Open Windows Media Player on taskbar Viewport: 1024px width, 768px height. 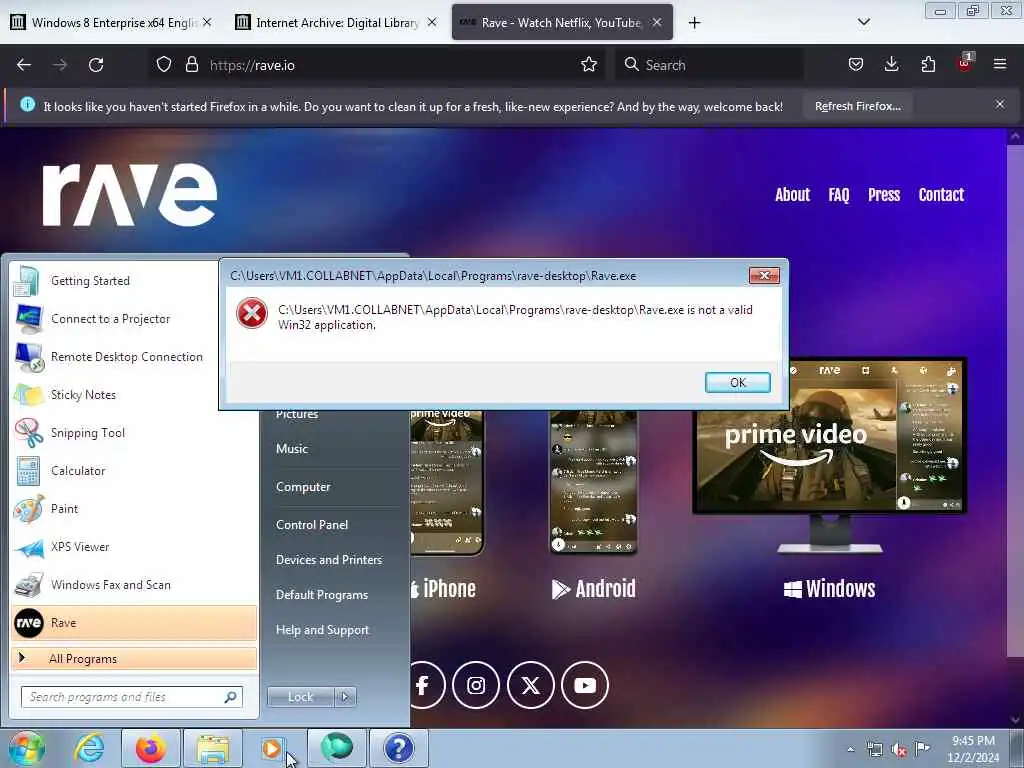click(272, 748)
